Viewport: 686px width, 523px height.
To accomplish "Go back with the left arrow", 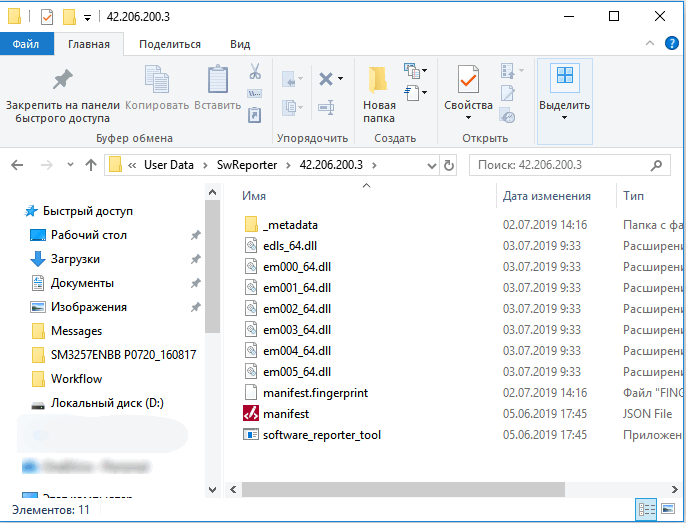I will (x=17, y=165).
